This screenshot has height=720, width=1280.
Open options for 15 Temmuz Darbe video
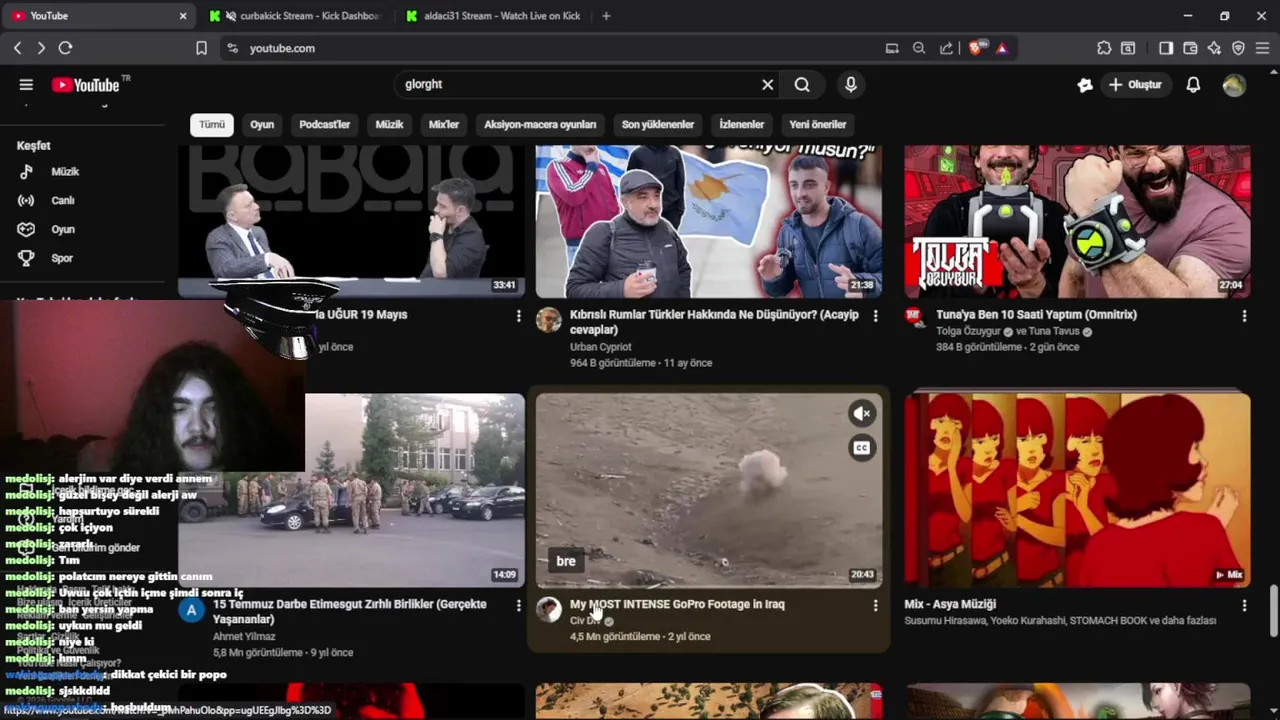(x=518, y=606)
